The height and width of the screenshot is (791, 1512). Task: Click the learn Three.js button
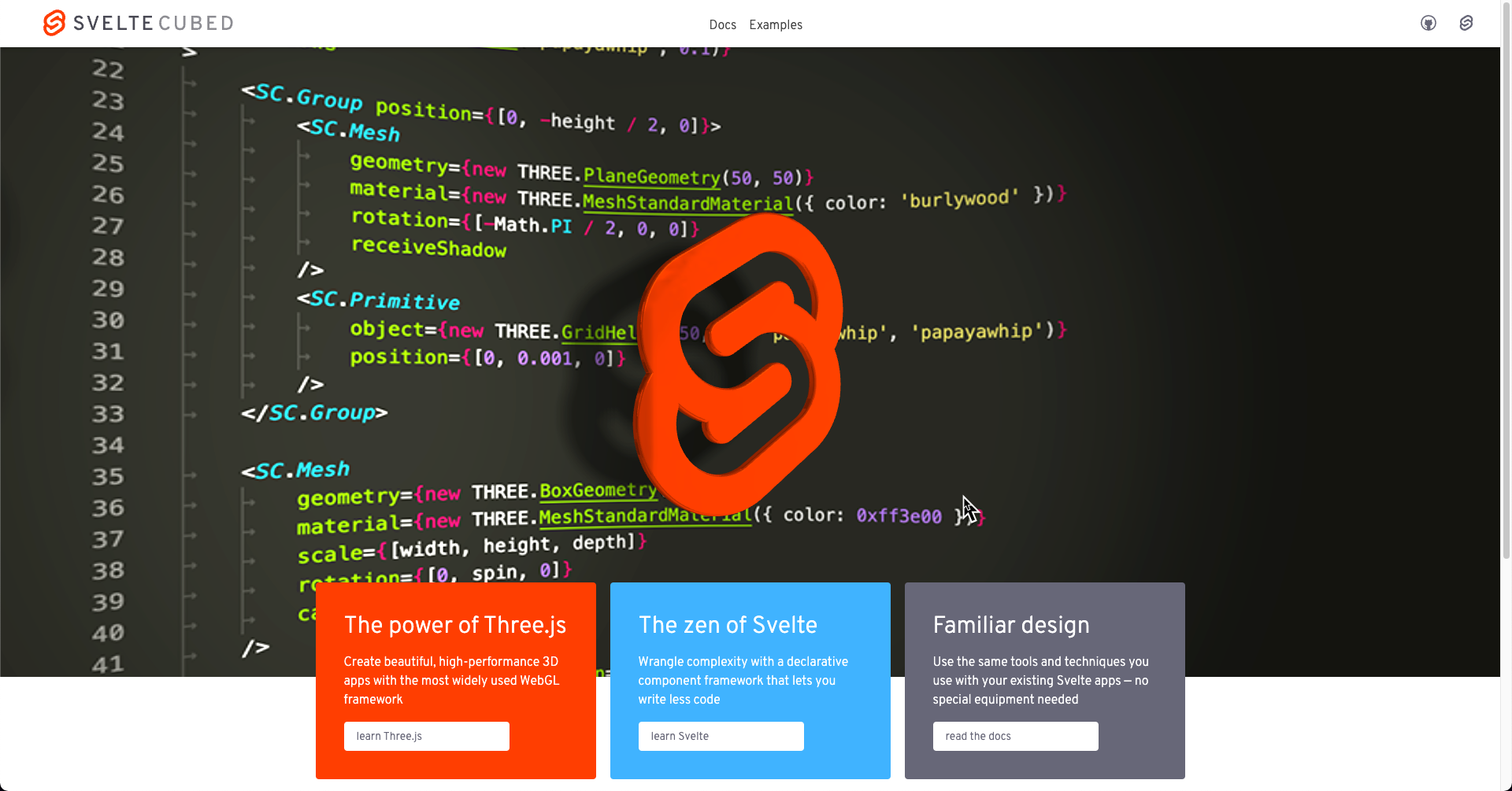tap(427, 736)
